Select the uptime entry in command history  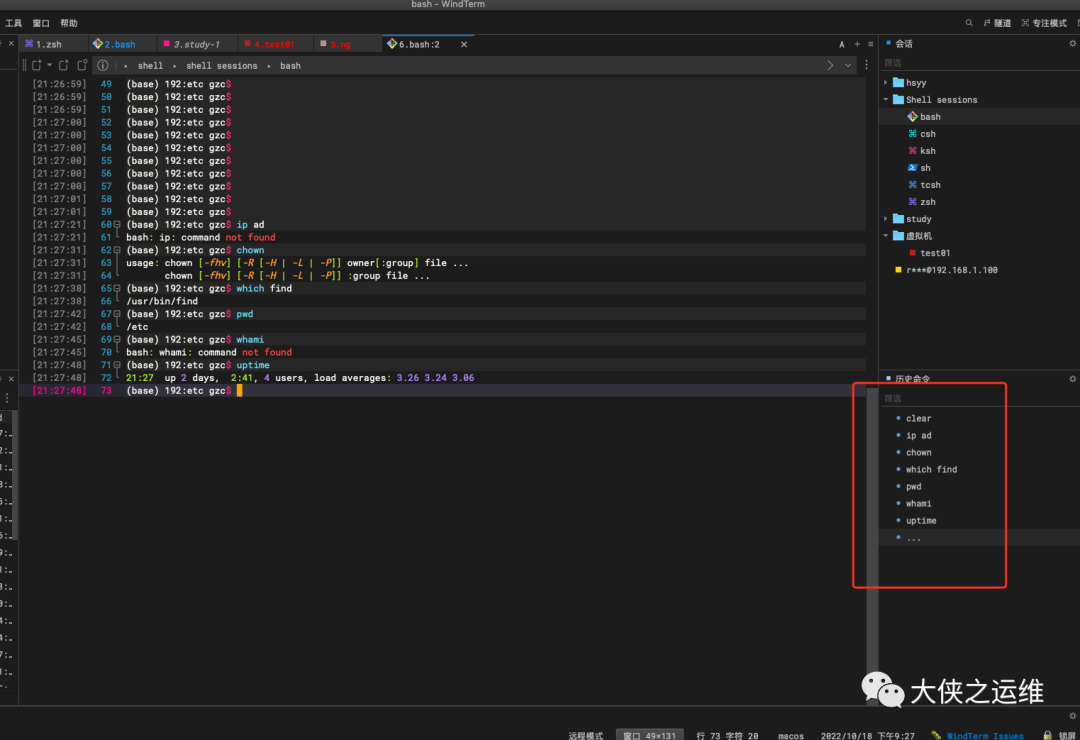(x=979, y=521)
